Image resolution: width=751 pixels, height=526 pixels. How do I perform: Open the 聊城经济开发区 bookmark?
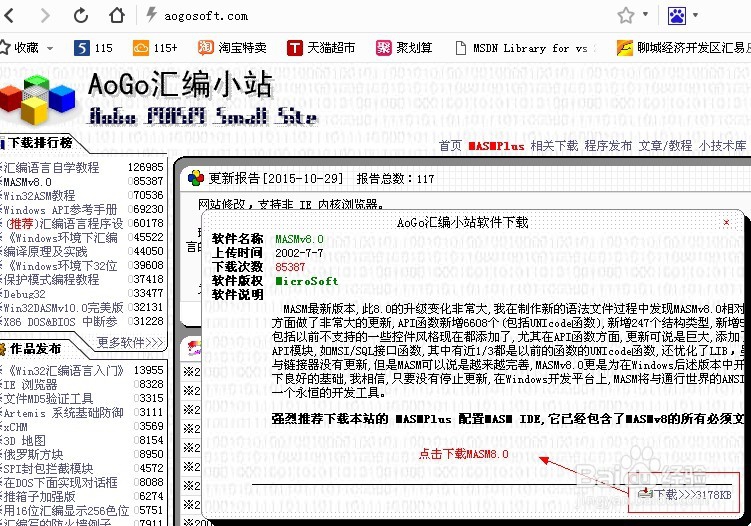(683, 48)
